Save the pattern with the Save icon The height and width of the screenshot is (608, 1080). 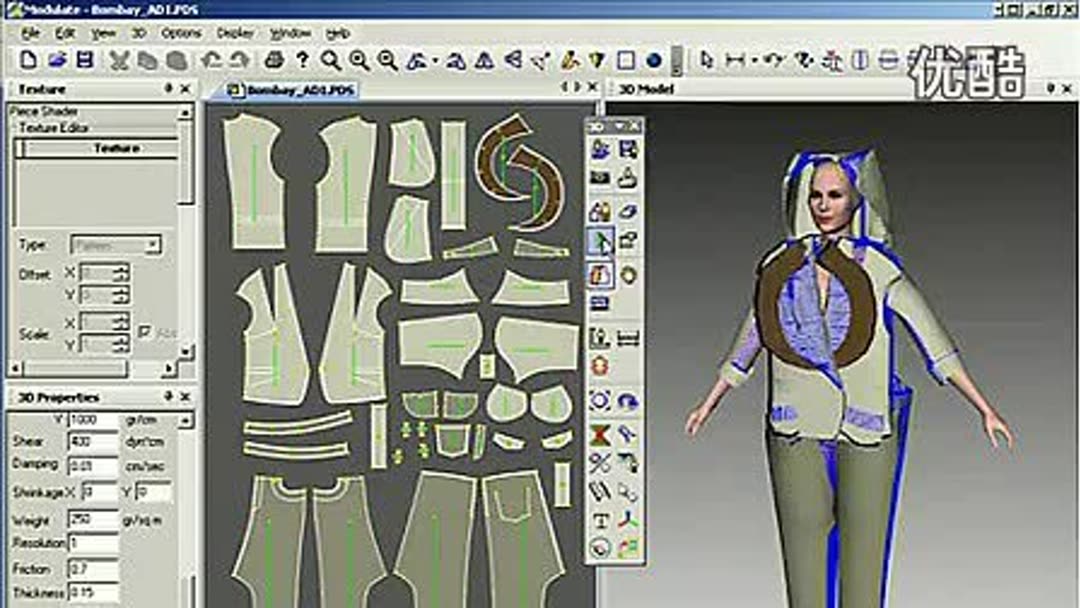tap(84, 57)
